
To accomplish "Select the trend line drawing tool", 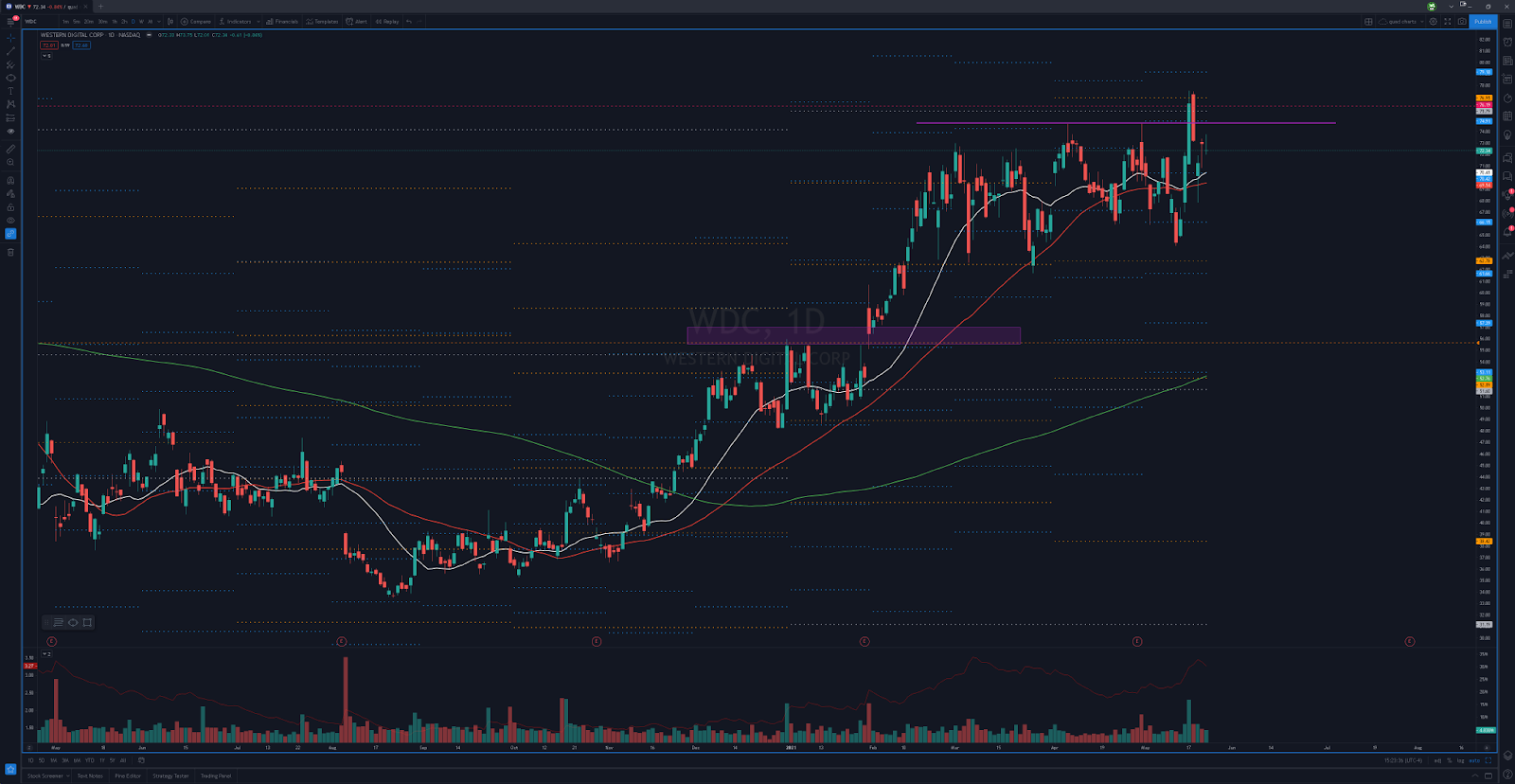I will pos(10,51).
